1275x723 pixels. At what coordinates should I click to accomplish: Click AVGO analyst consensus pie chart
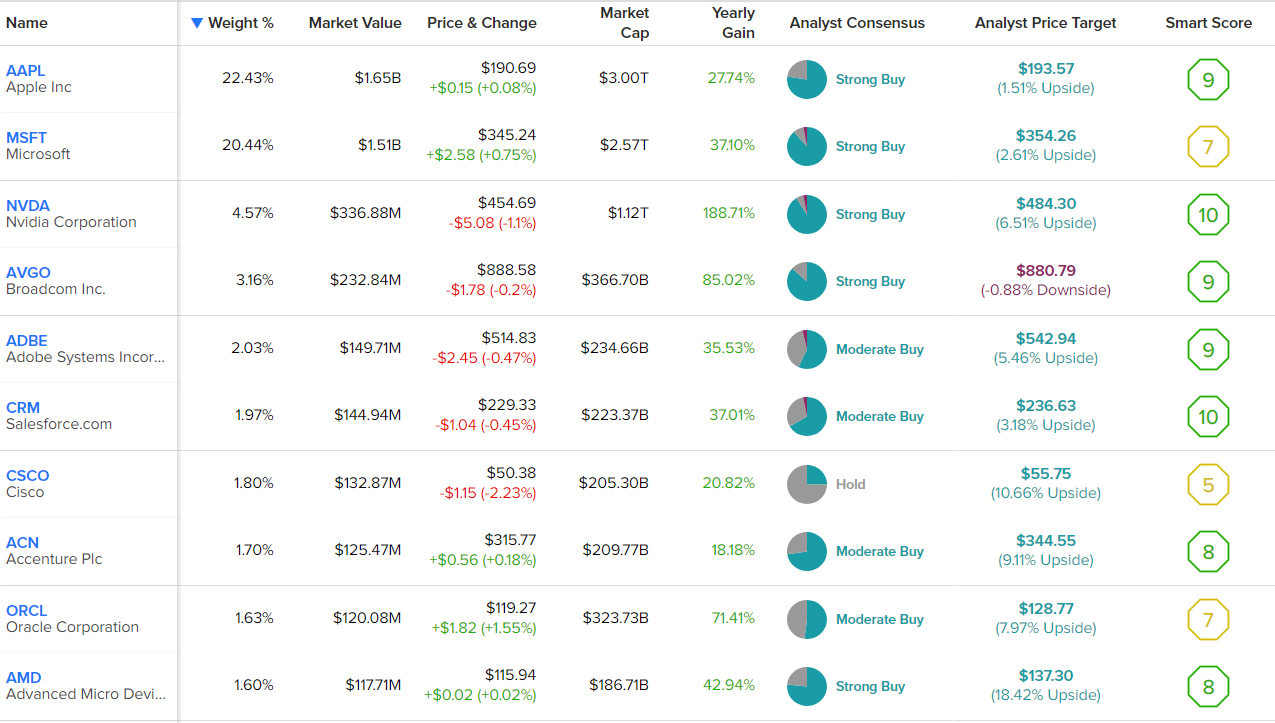coord(806,281)
